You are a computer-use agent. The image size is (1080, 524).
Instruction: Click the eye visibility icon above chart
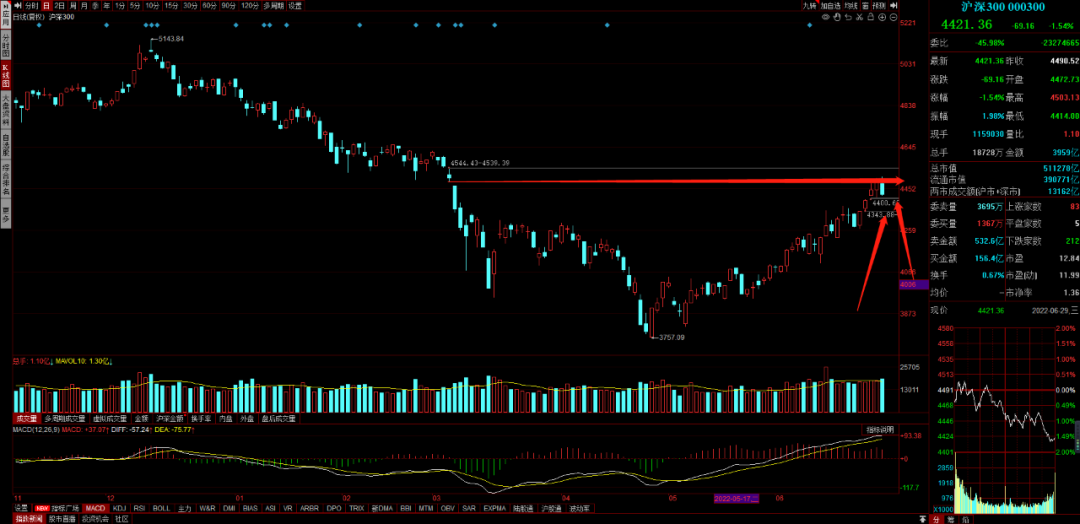pyautogui.click(x=826, y=17)
